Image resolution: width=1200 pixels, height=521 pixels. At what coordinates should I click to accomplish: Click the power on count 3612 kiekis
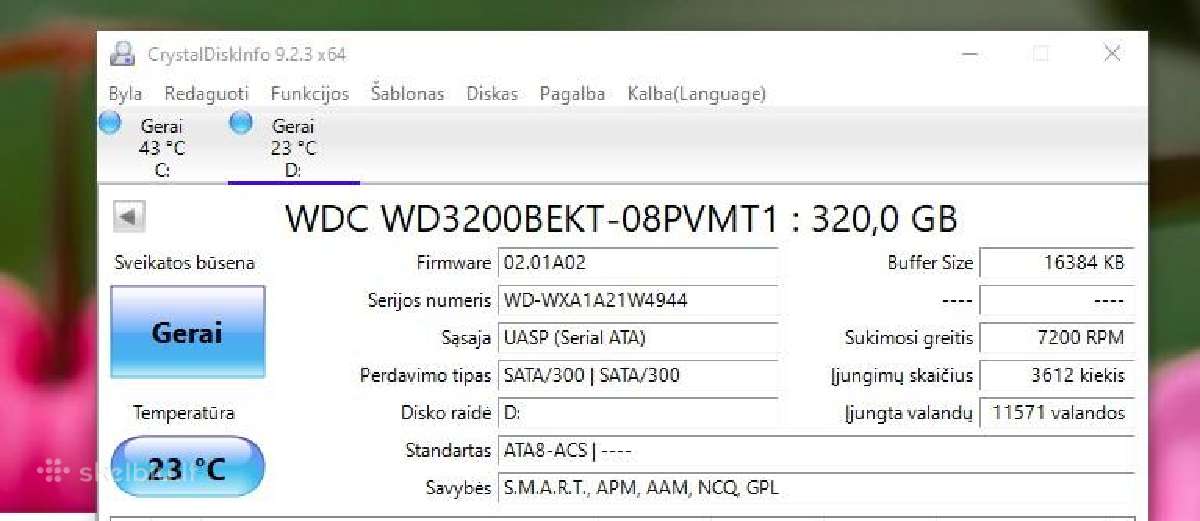point(1057,375)
